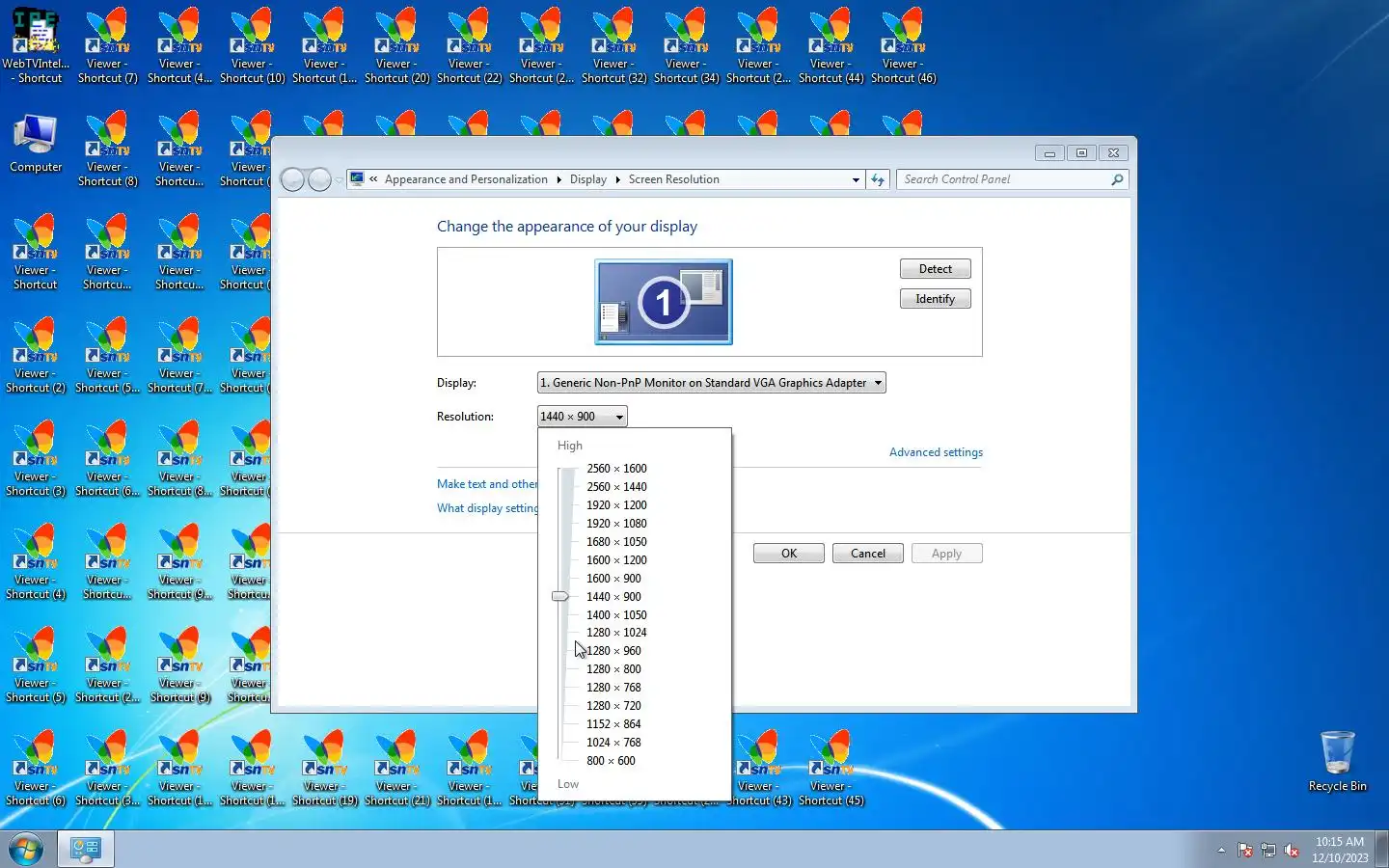Select Viewer - Shortcut (19) desktop icon

pos(324,768)
